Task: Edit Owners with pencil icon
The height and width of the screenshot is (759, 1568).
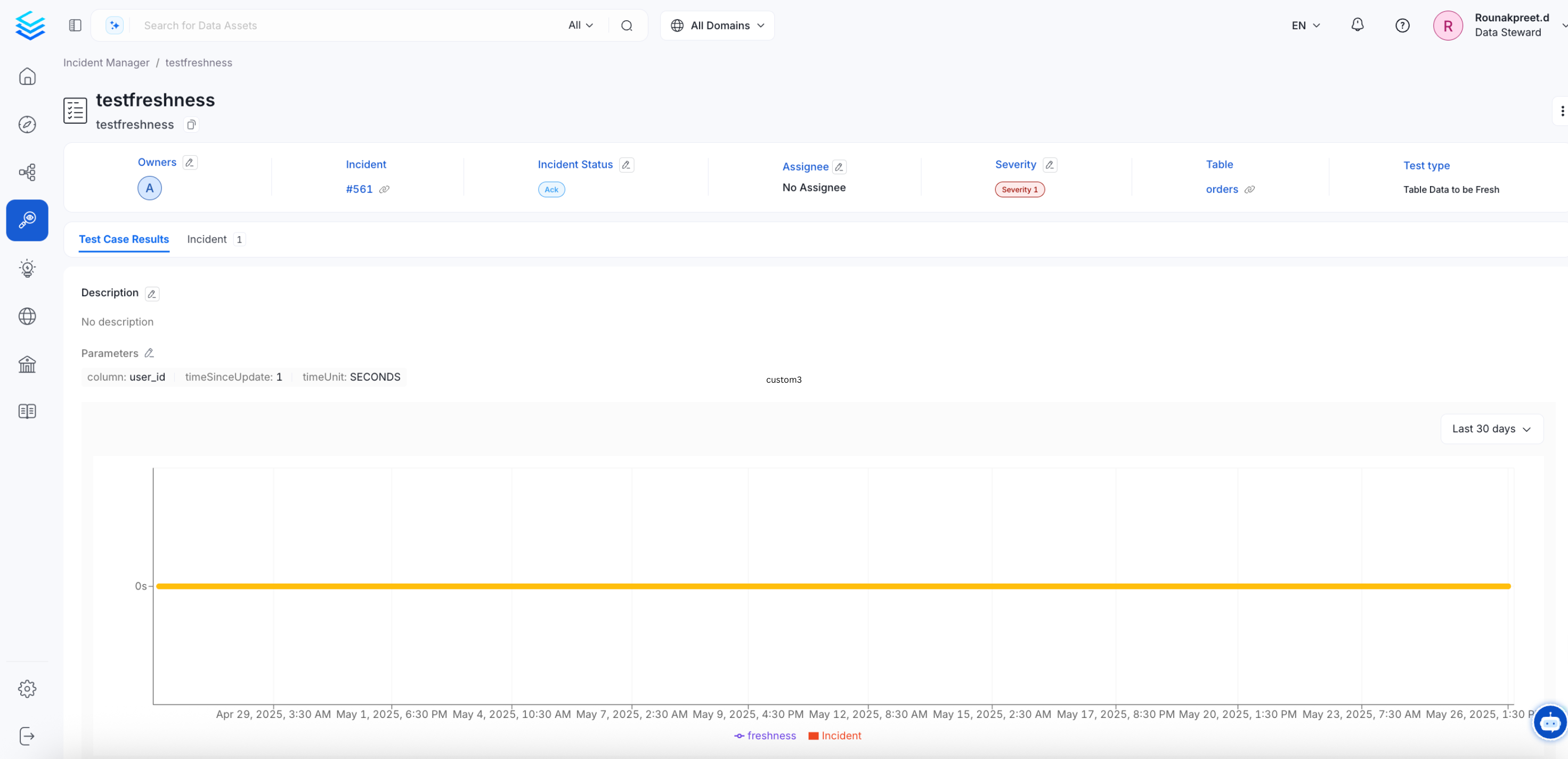Action: pyautogui.click(x=190, y=163)
